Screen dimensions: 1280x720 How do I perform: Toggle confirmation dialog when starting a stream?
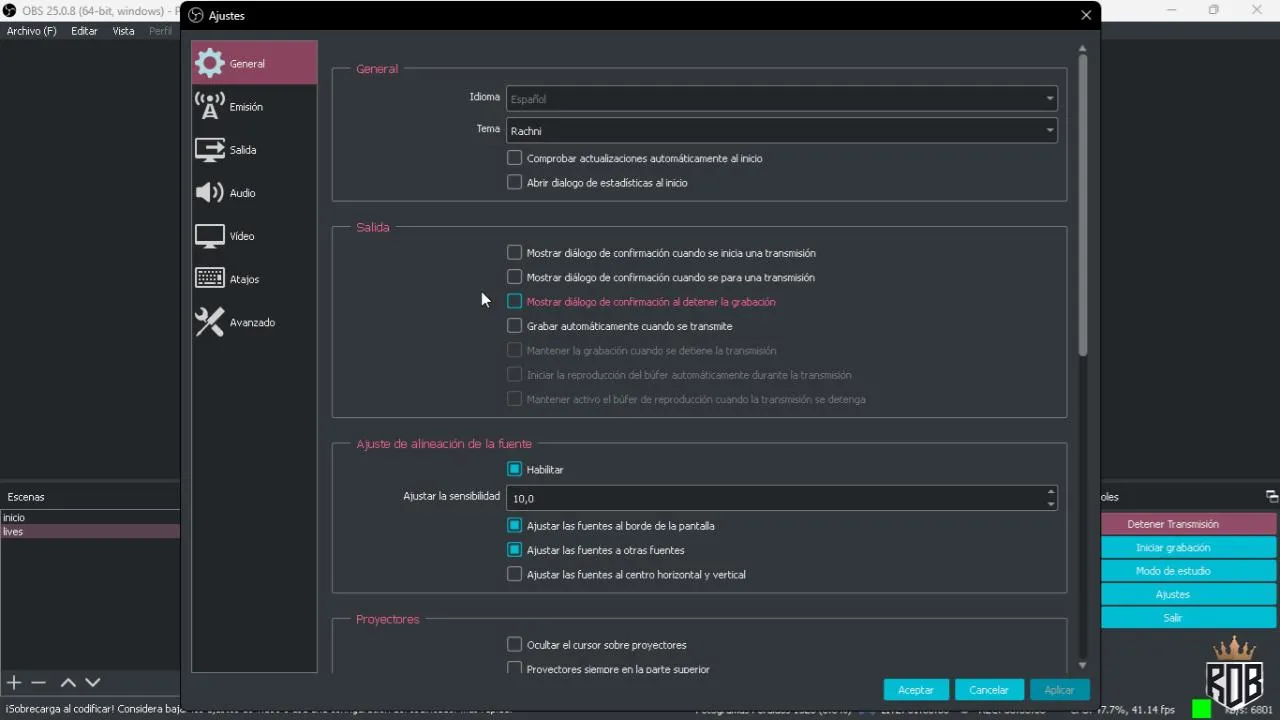[515, 253]
